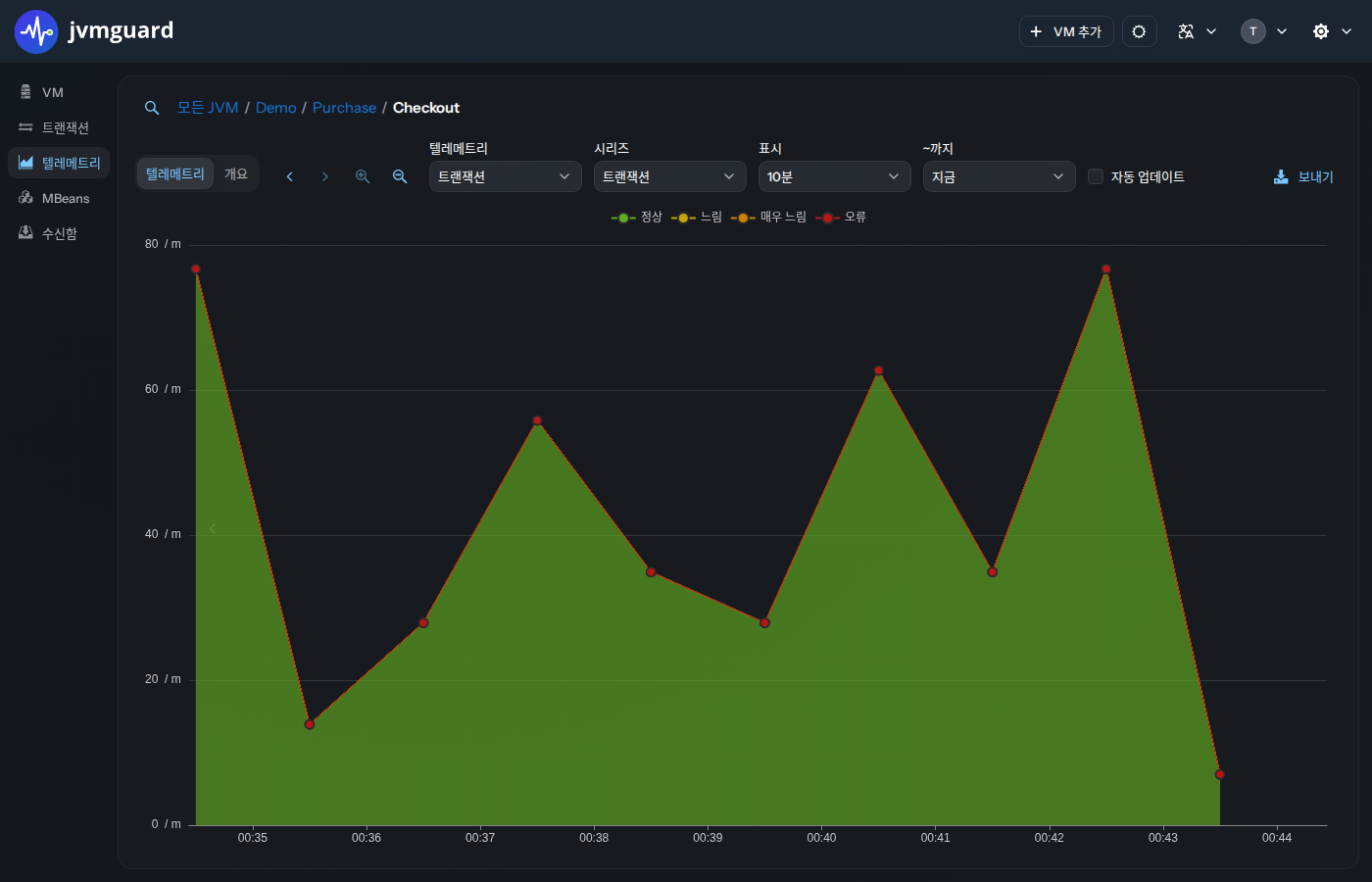Expand the 표시 10분 dropdown
1372x882 pixels.
[x=835, y=176]
